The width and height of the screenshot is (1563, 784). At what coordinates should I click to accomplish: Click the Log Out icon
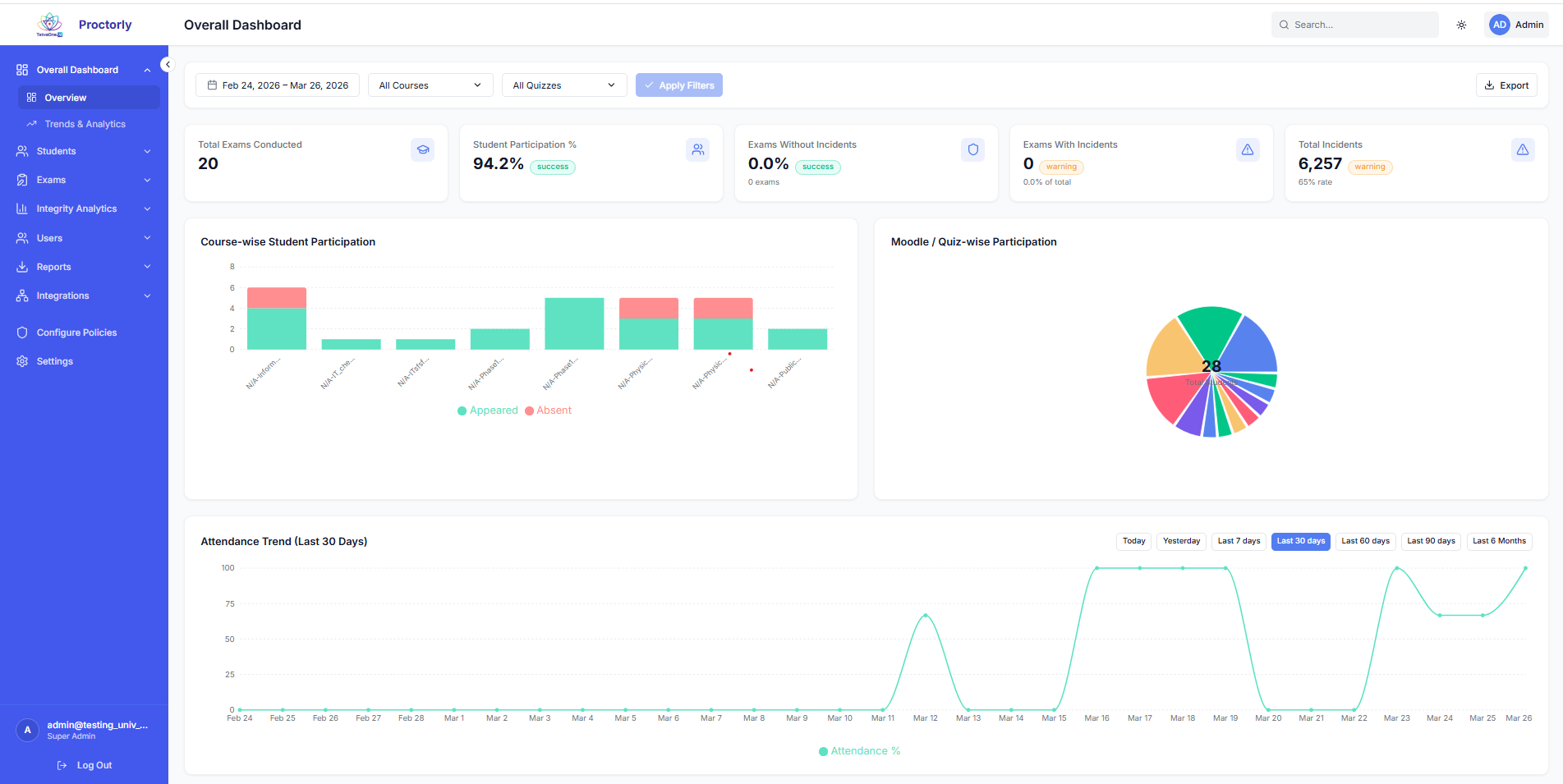click(x=62, y=765)
